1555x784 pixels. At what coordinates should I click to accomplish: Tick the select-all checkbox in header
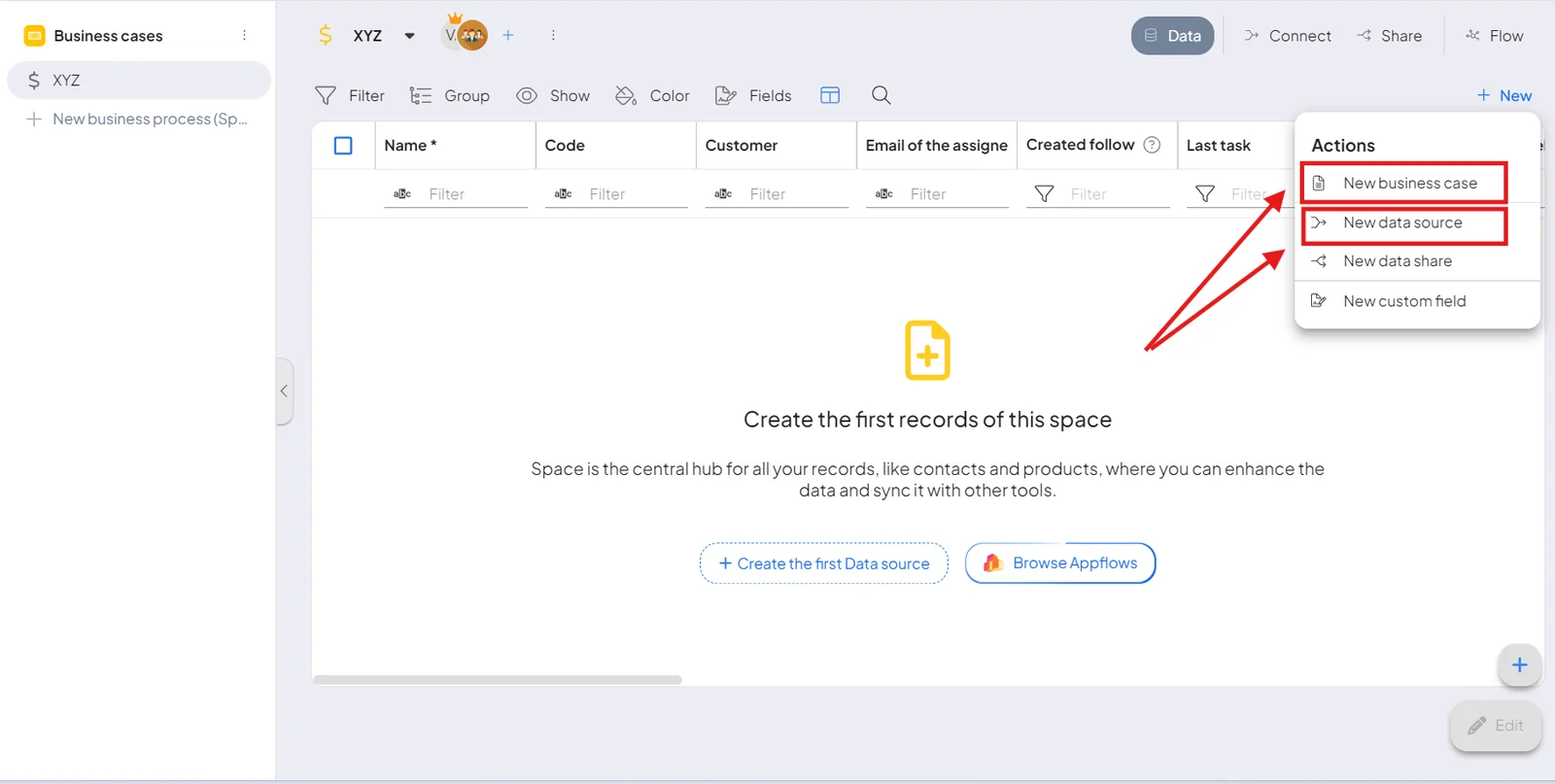[343, 146]
